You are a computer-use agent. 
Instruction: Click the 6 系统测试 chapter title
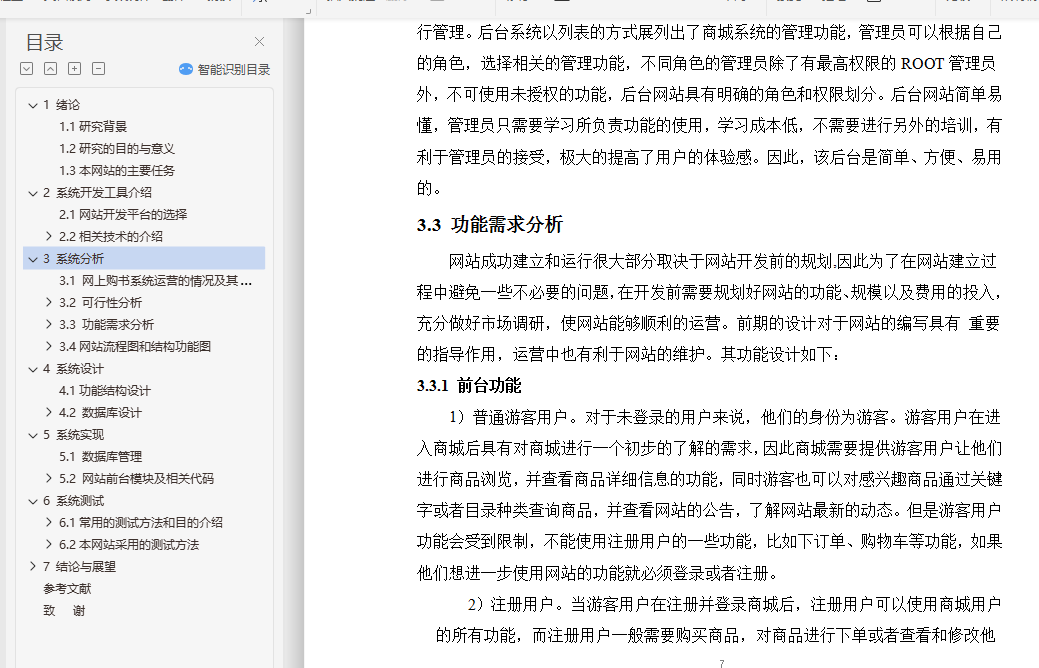(73, 500)
